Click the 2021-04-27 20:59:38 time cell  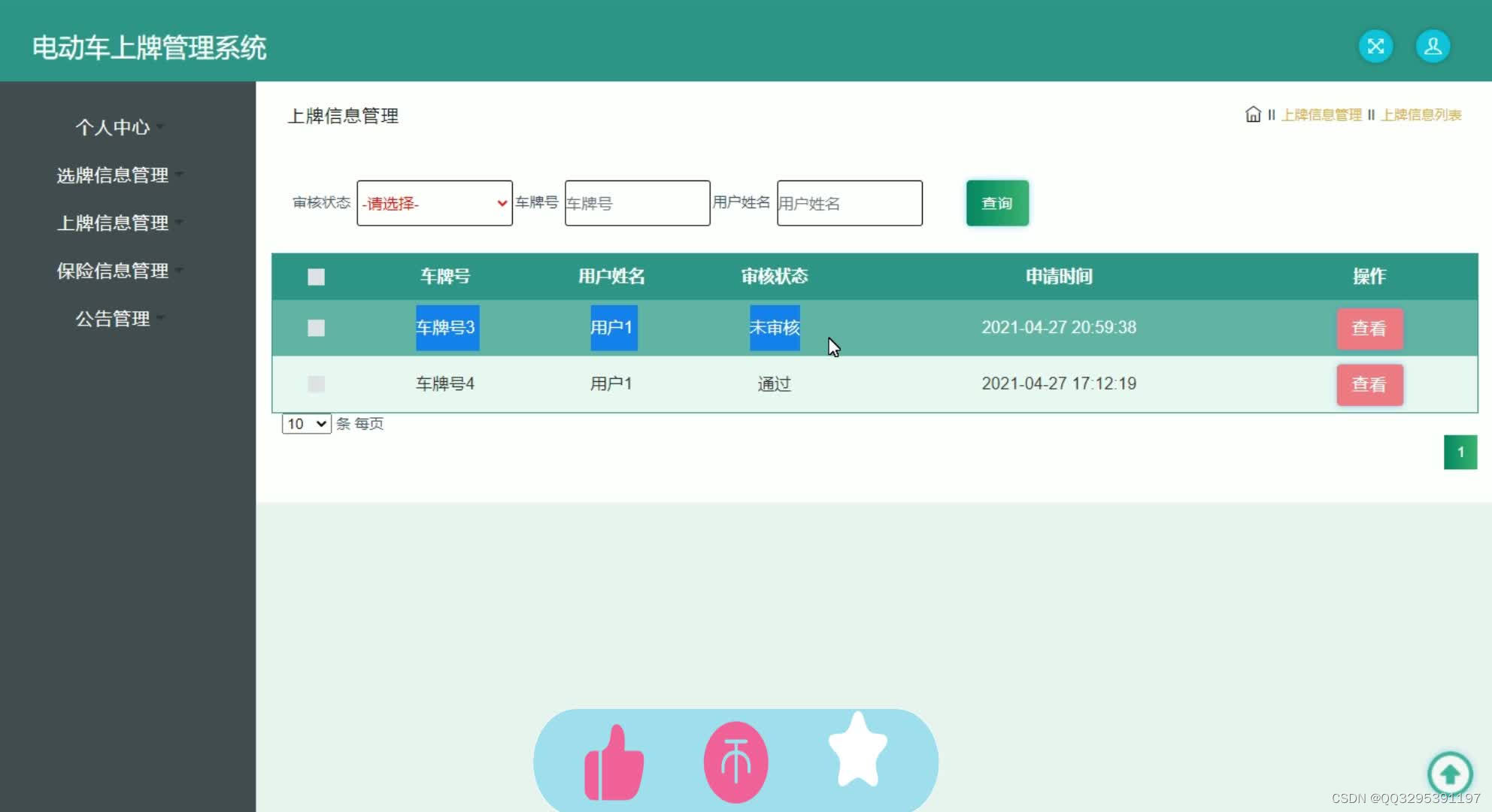pos(1059,328)
